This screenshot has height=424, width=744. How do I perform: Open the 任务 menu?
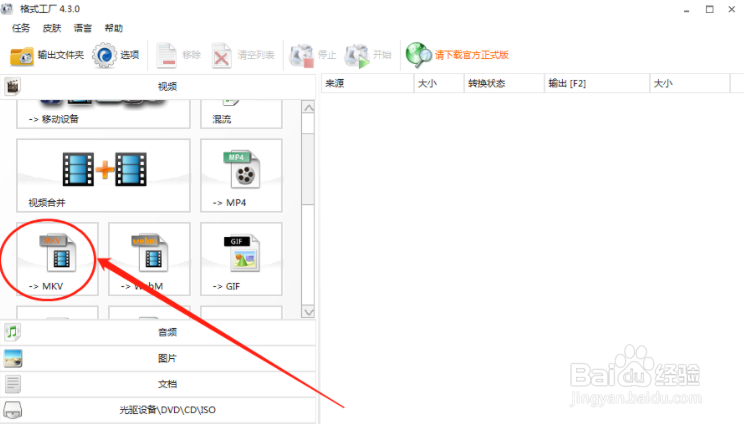point(21,28)
